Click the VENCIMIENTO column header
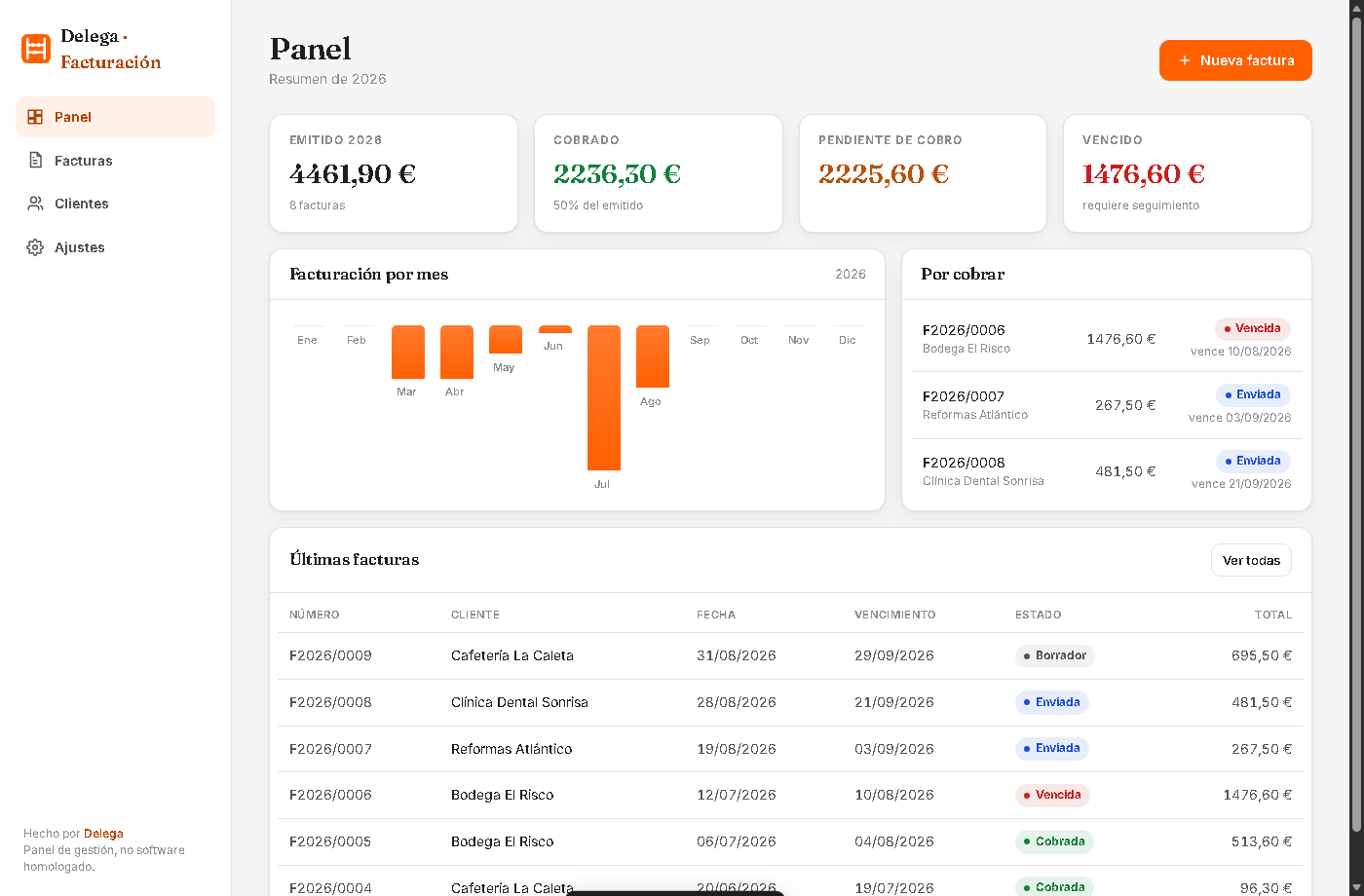 coord(895,615)
